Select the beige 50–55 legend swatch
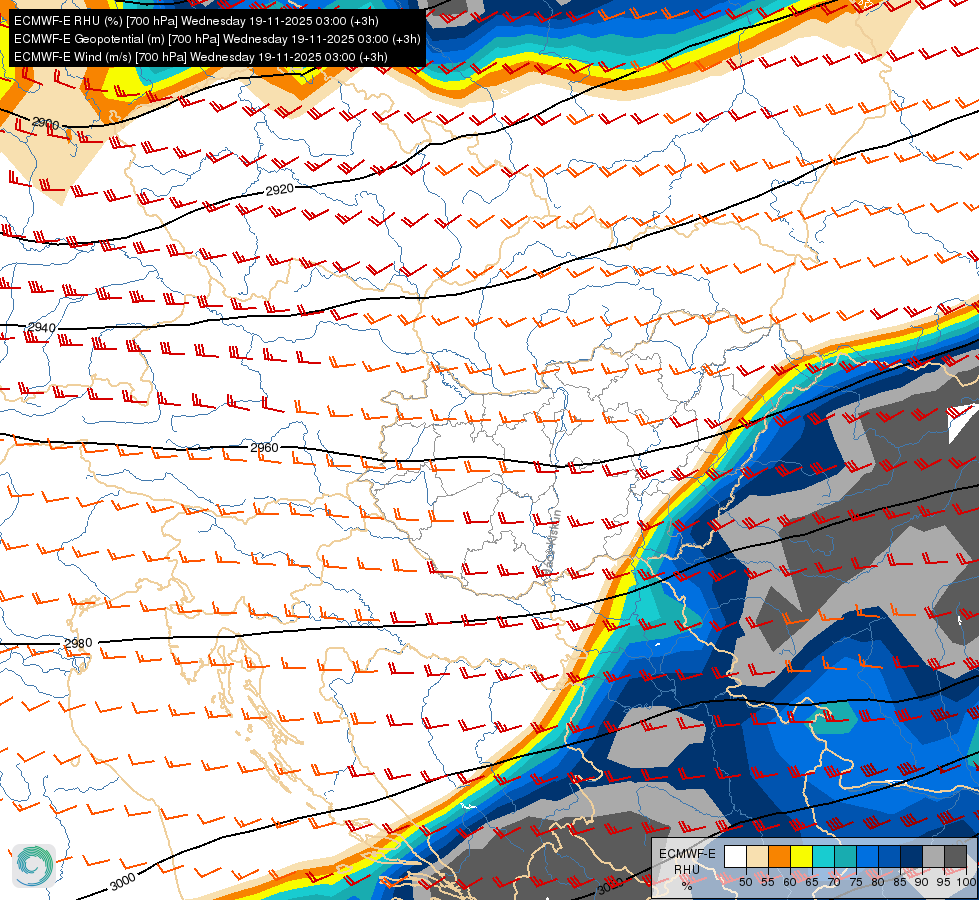The image size is (979, 900). [757, 856]
